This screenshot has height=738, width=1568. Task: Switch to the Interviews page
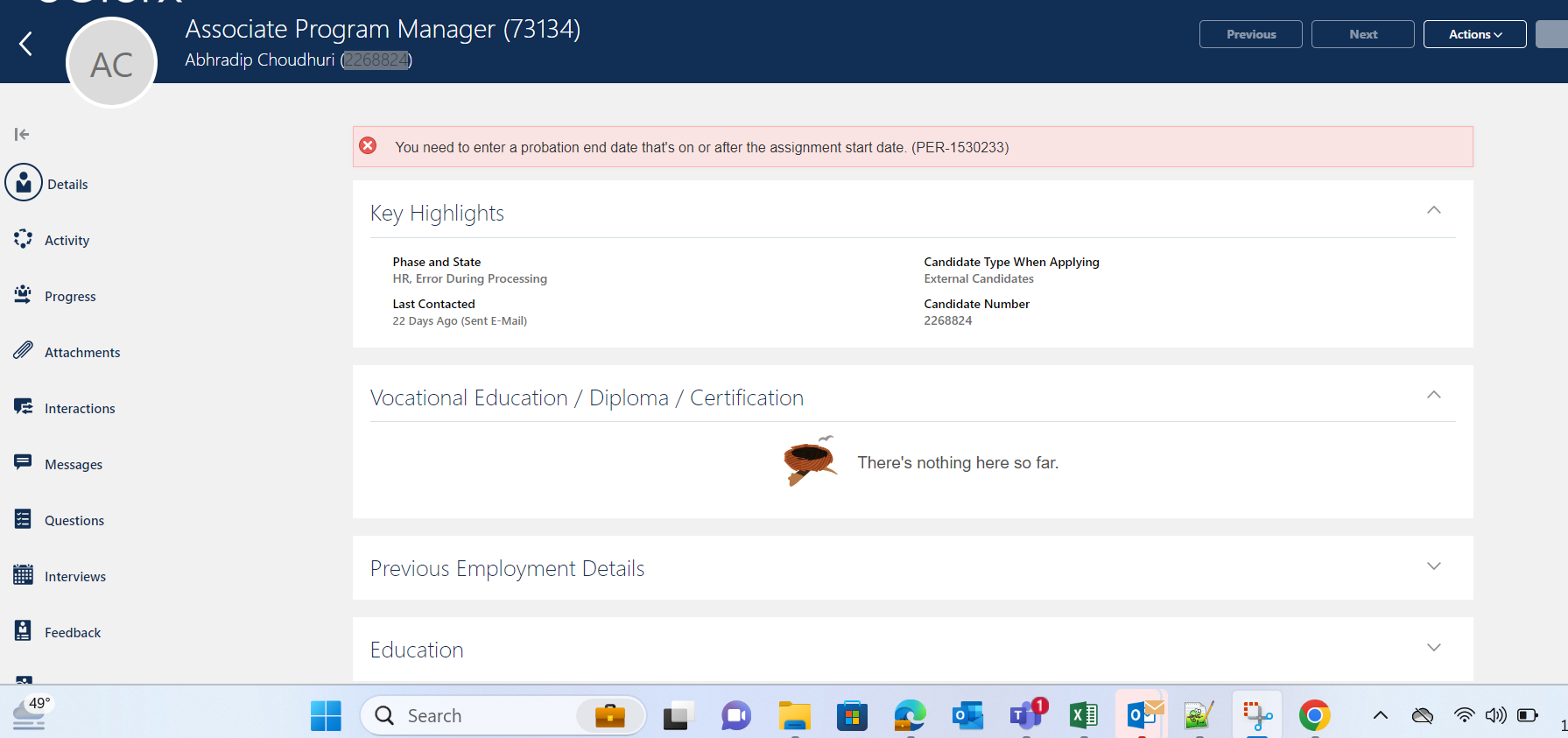click(x=60, y=576)
